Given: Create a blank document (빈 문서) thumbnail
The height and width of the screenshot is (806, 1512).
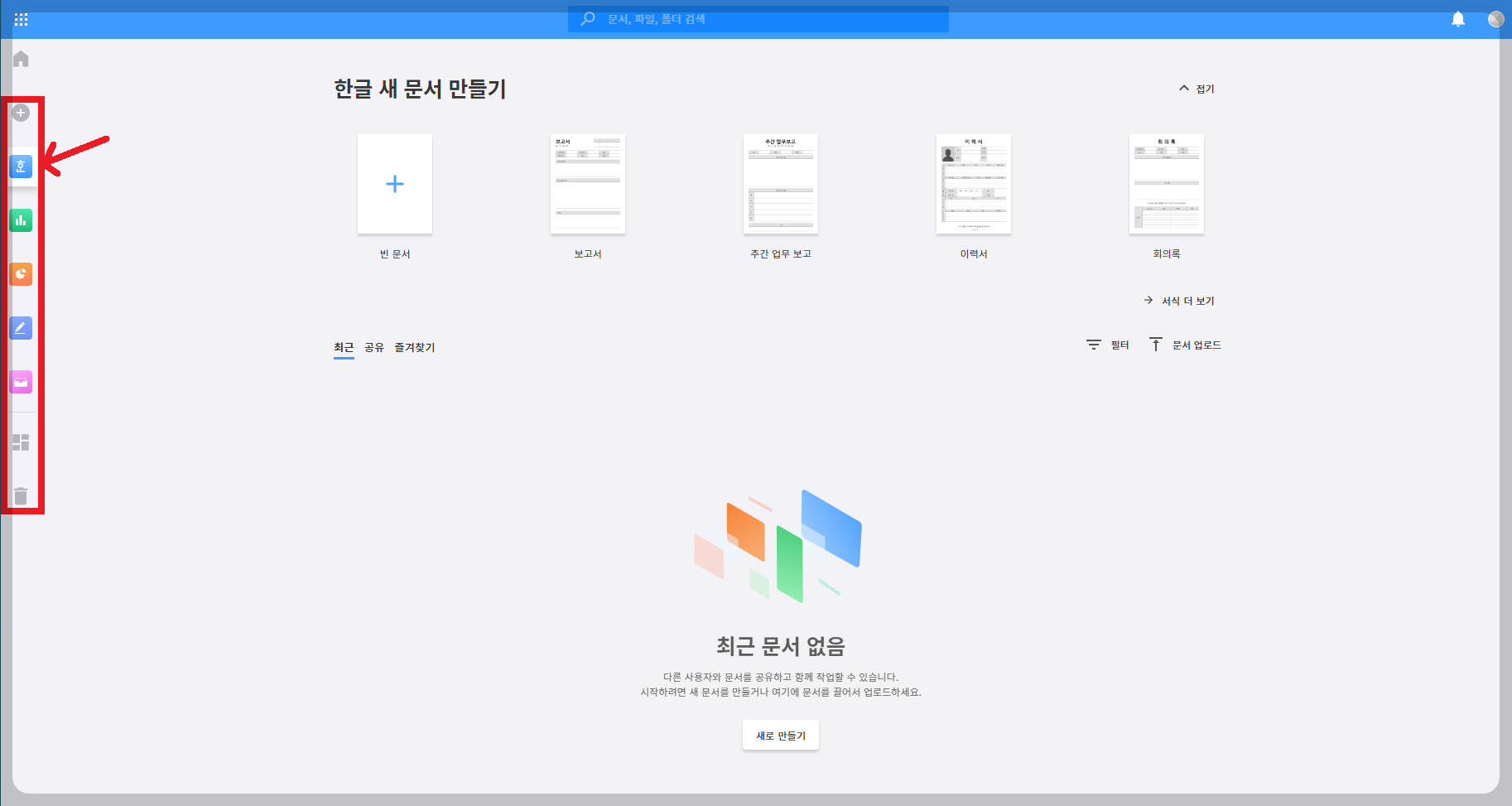Looking at the screenshot, I should [x=395, y=184].
